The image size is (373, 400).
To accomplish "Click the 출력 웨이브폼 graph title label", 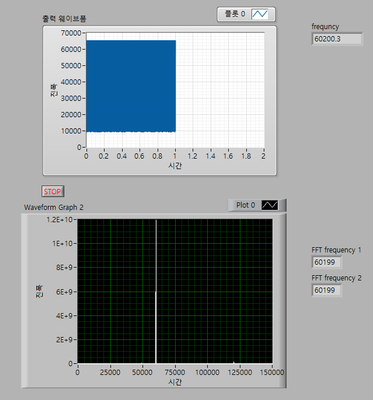I will point(65,19).
